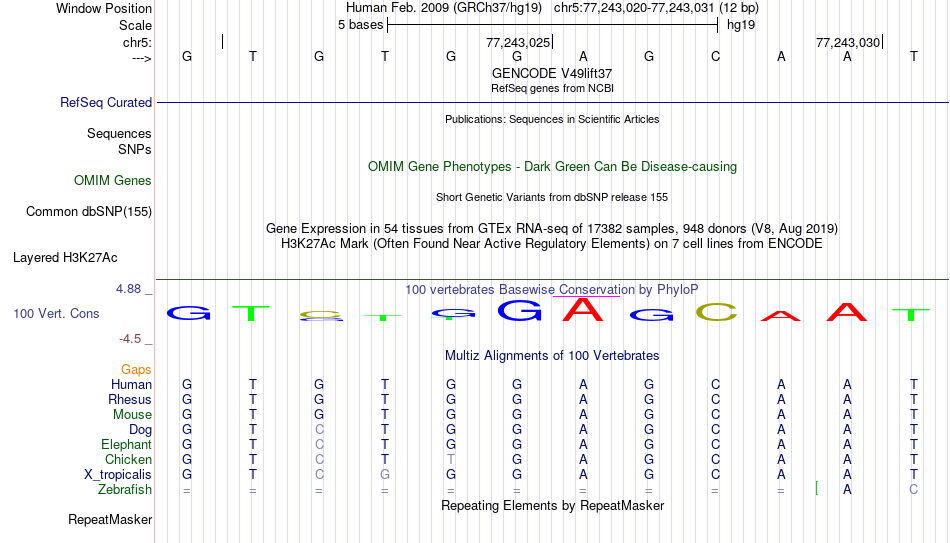The width and height of the screenshot is (950, 543).
Task: Click the 4.88 upper conservation scale value
Action: (x=128, y=289)
